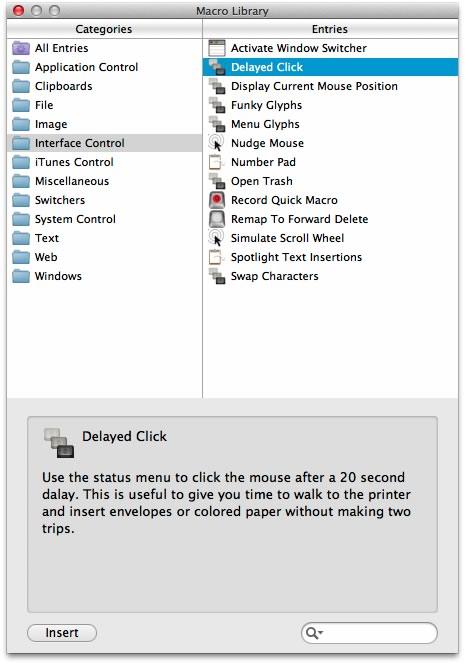This screenshot has width=465, height=664.
Task: Click the Open Trash entry icon
Action: tap(217, 181)
